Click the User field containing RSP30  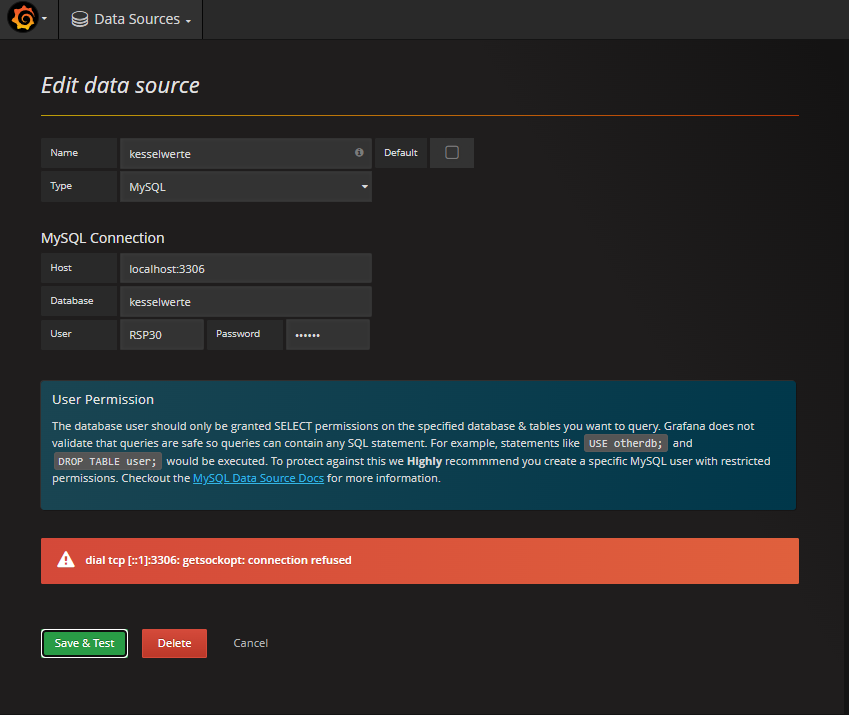161,335
